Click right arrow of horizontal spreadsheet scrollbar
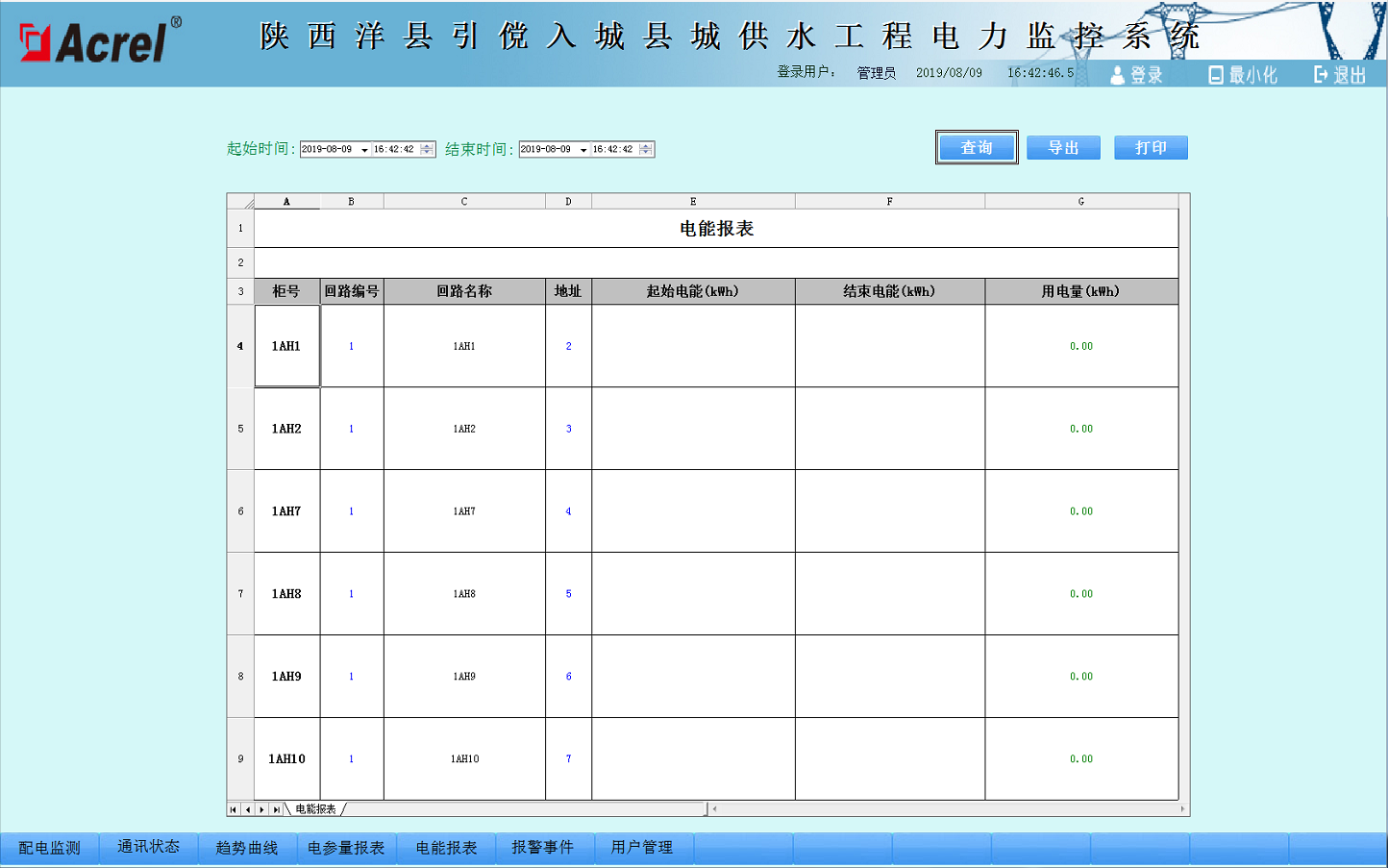Screen dimensions: 1388x868 1182,809
